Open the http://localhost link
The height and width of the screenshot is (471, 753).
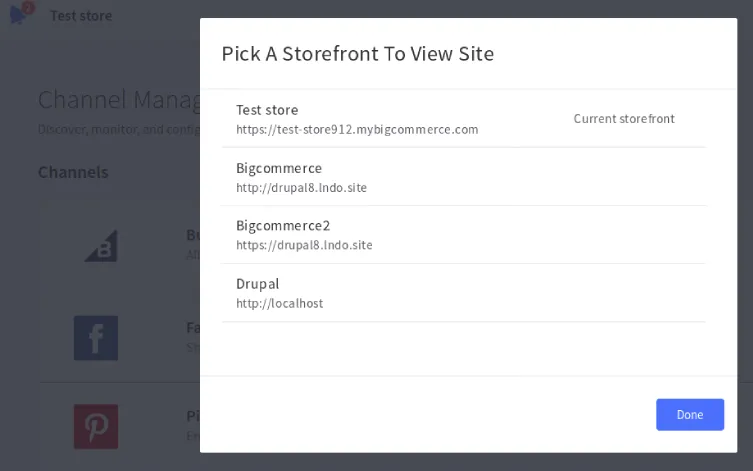[x=279, y=303]
